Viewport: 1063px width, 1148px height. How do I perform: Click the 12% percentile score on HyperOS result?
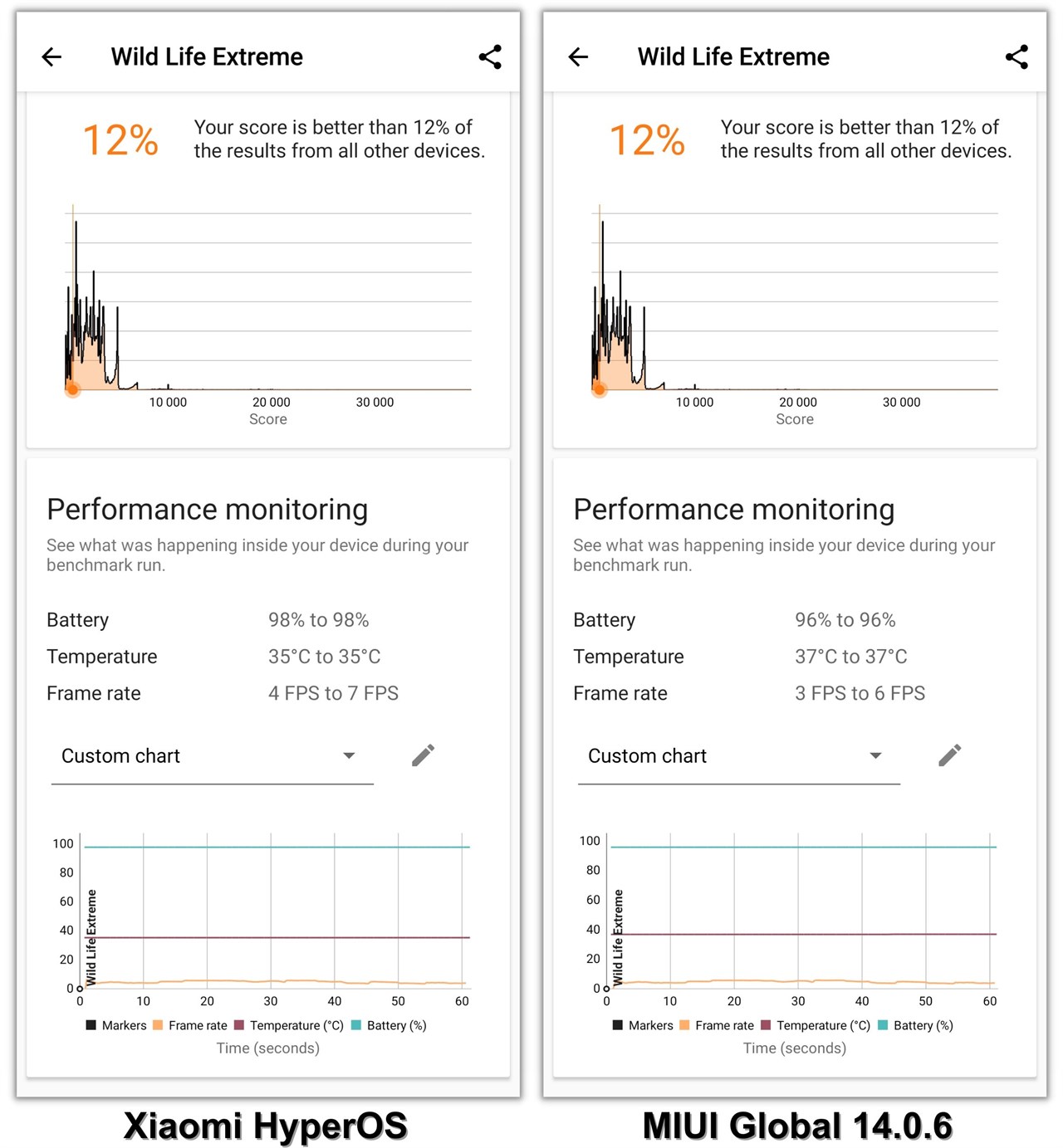[x=120, y=139]
